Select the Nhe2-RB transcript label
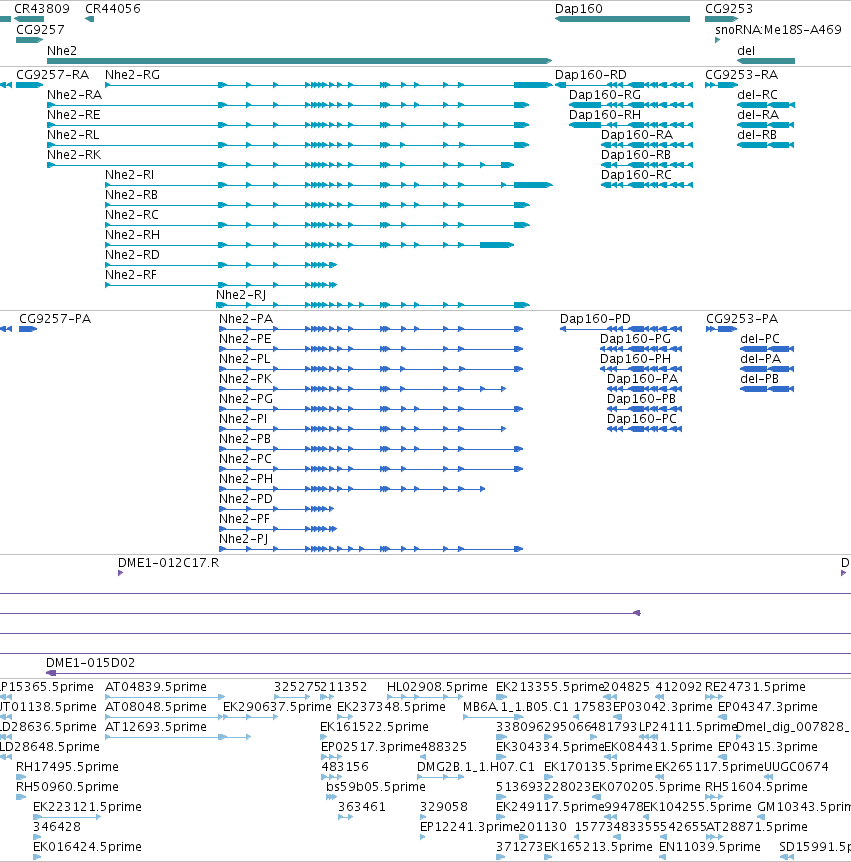 pos(131,195)
